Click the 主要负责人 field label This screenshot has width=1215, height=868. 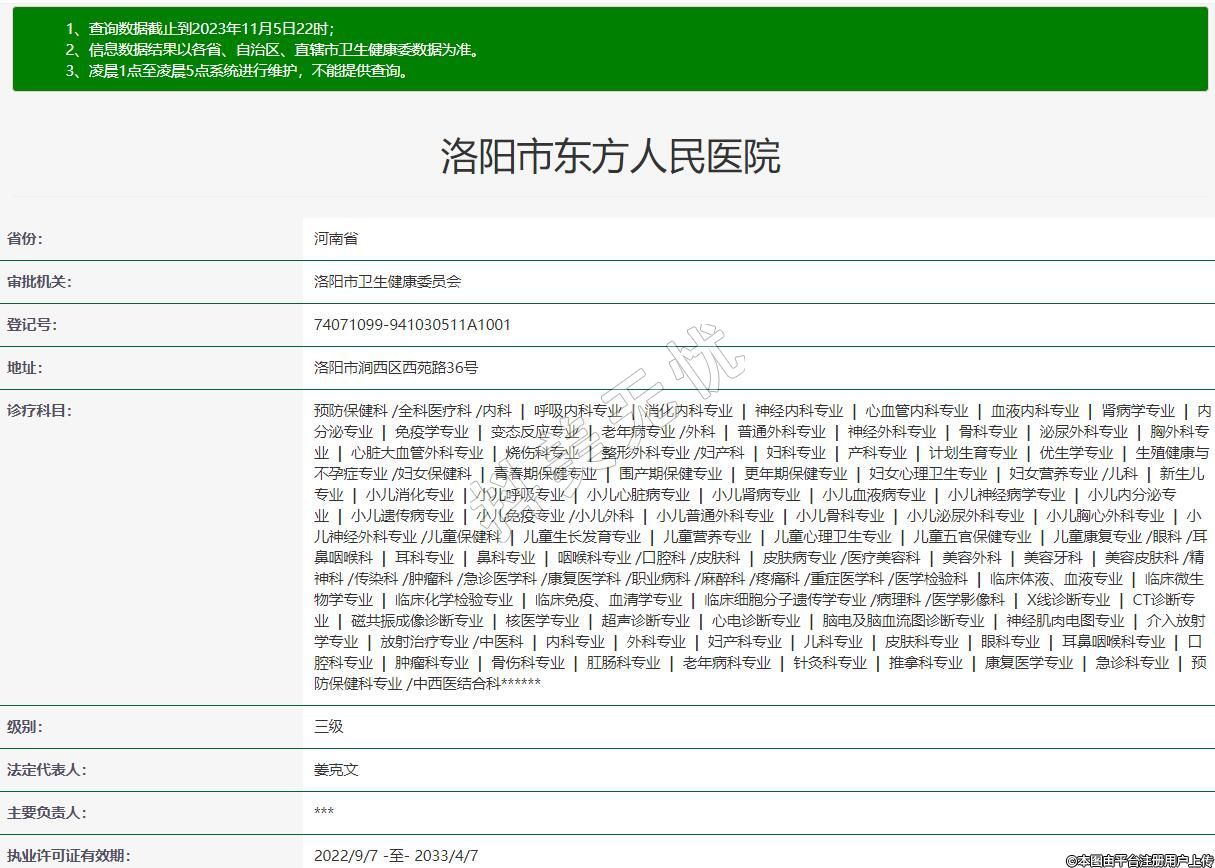[46, 813]
